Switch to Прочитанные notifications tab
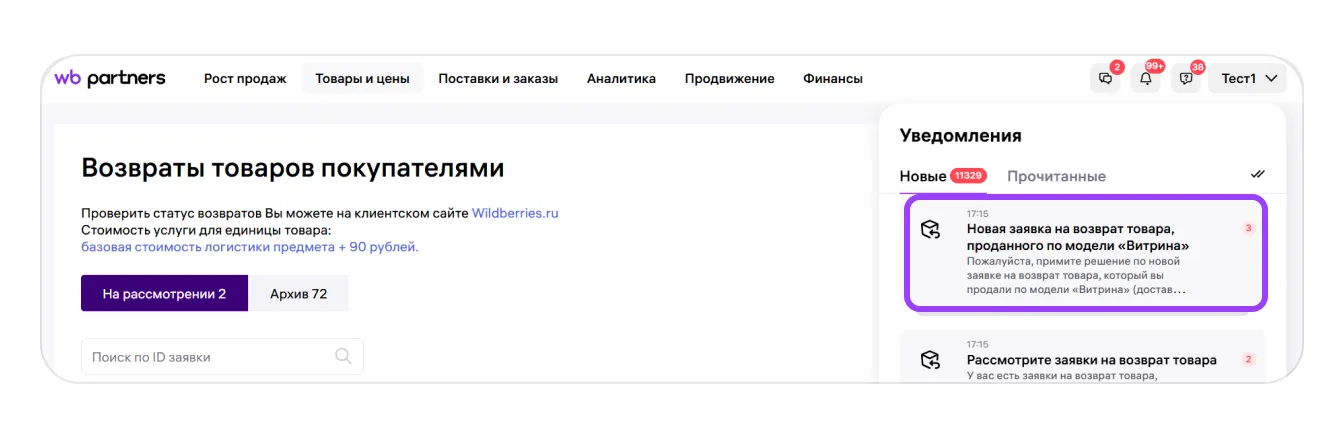 coord(1056,176)
